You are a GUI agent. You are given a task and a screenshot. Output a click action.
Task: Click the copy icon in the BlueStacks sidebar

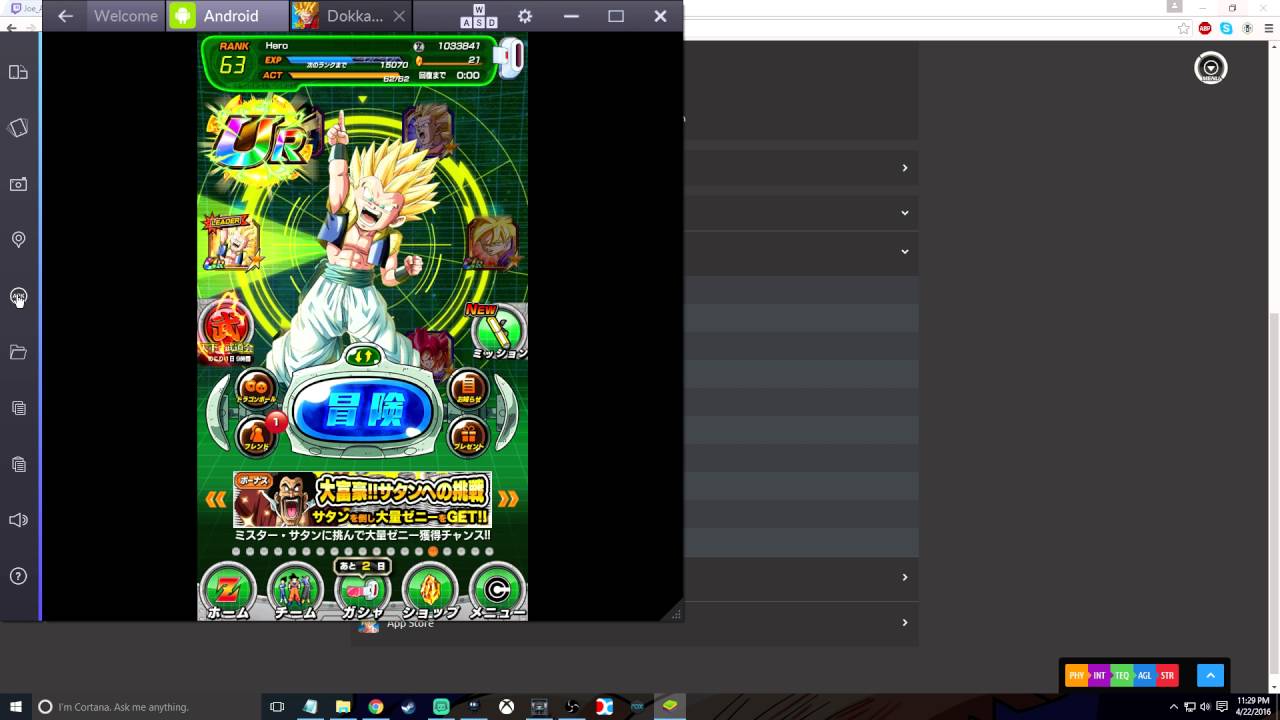(x=18, y=408)
